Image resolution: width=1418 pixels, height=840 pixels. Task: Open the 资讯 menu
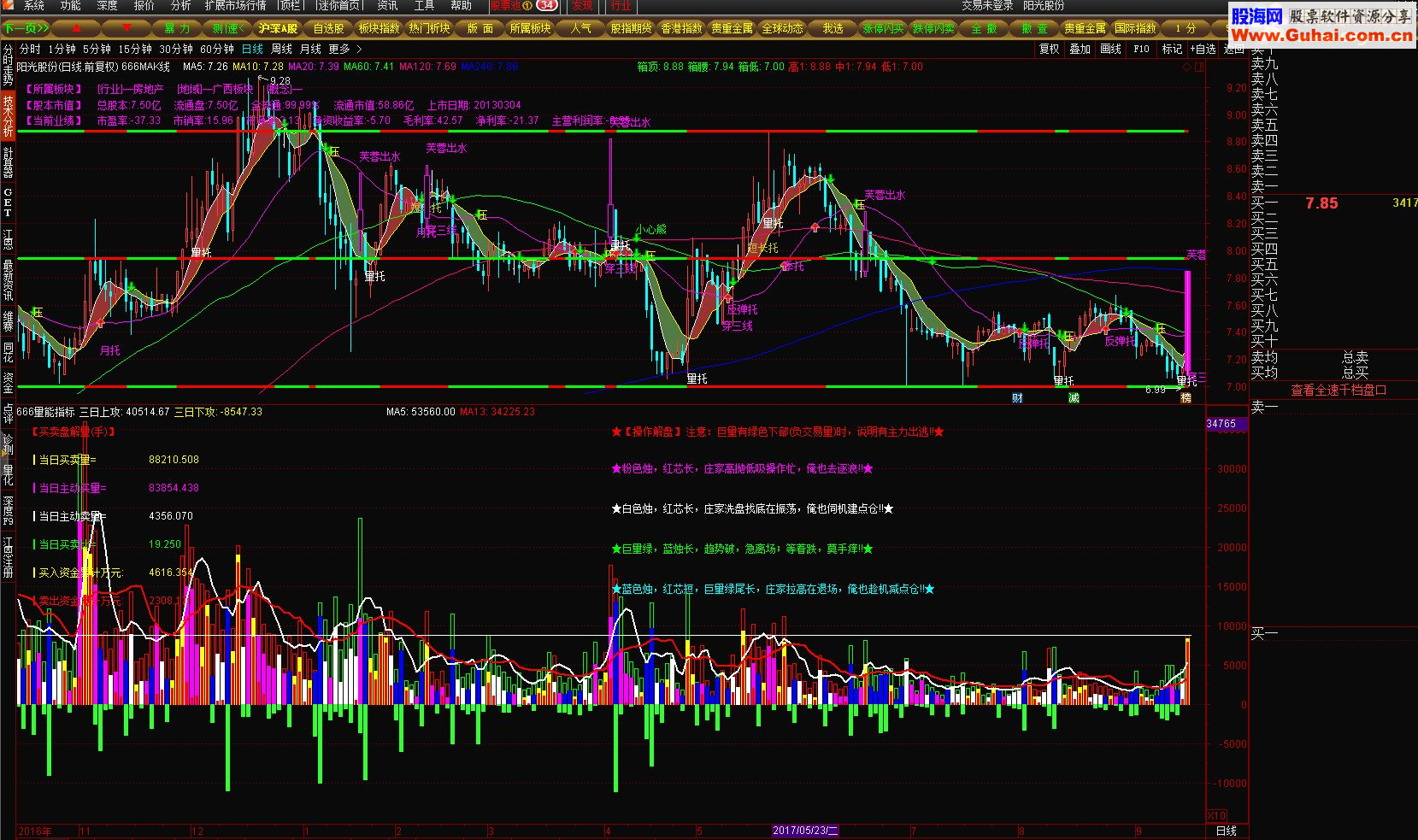(387, 5)
